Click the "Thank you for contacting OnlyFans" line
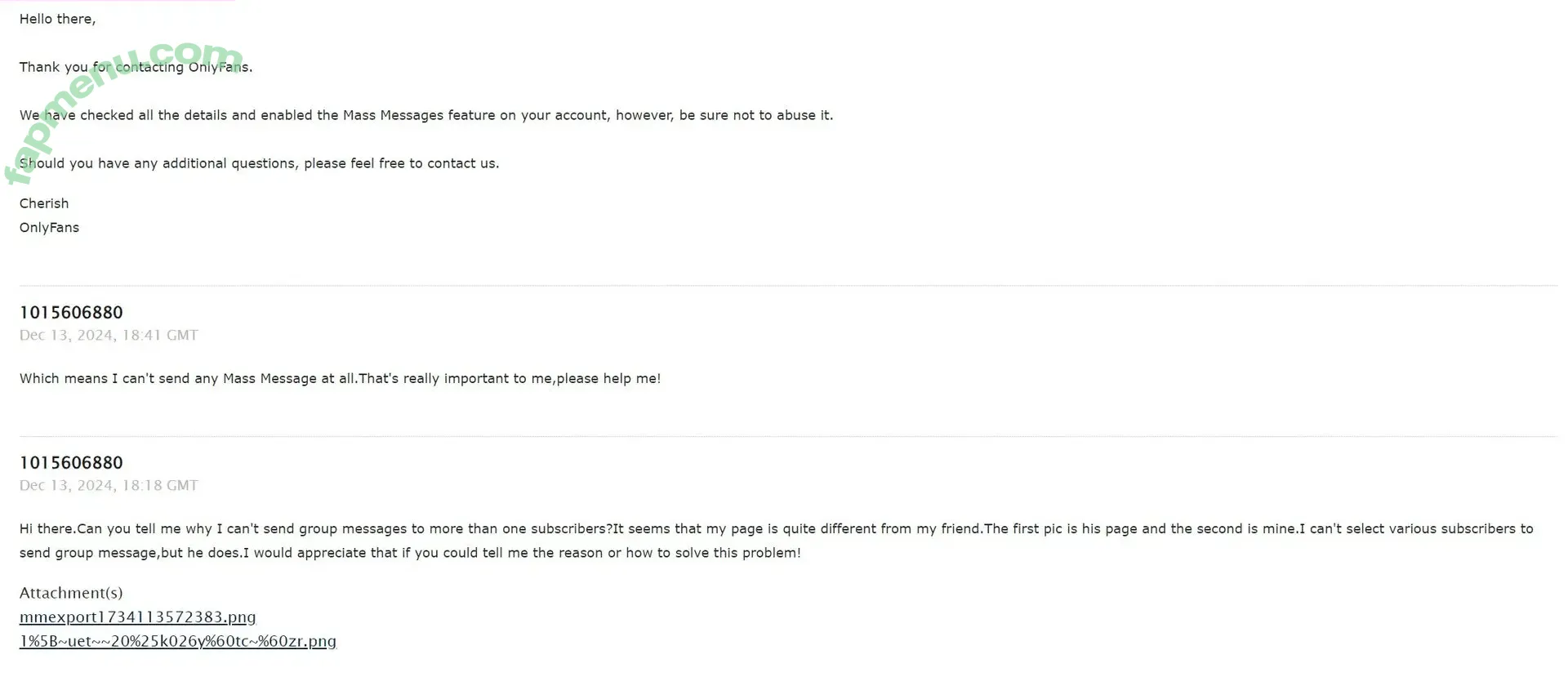Screen dimensions: 1568x677 click(x=136, y=67)
